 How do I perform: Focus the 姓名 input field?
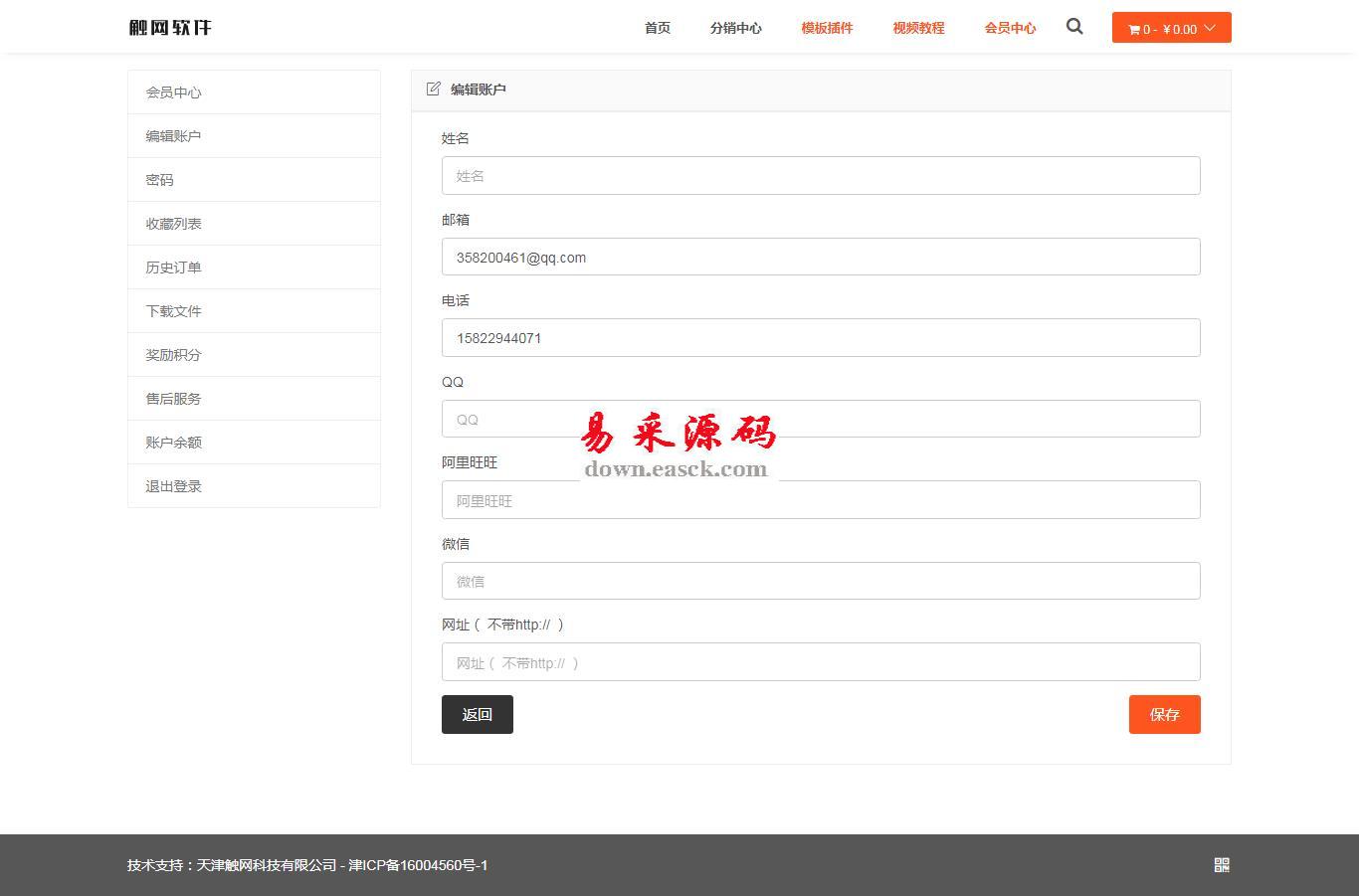pos(821,176)
